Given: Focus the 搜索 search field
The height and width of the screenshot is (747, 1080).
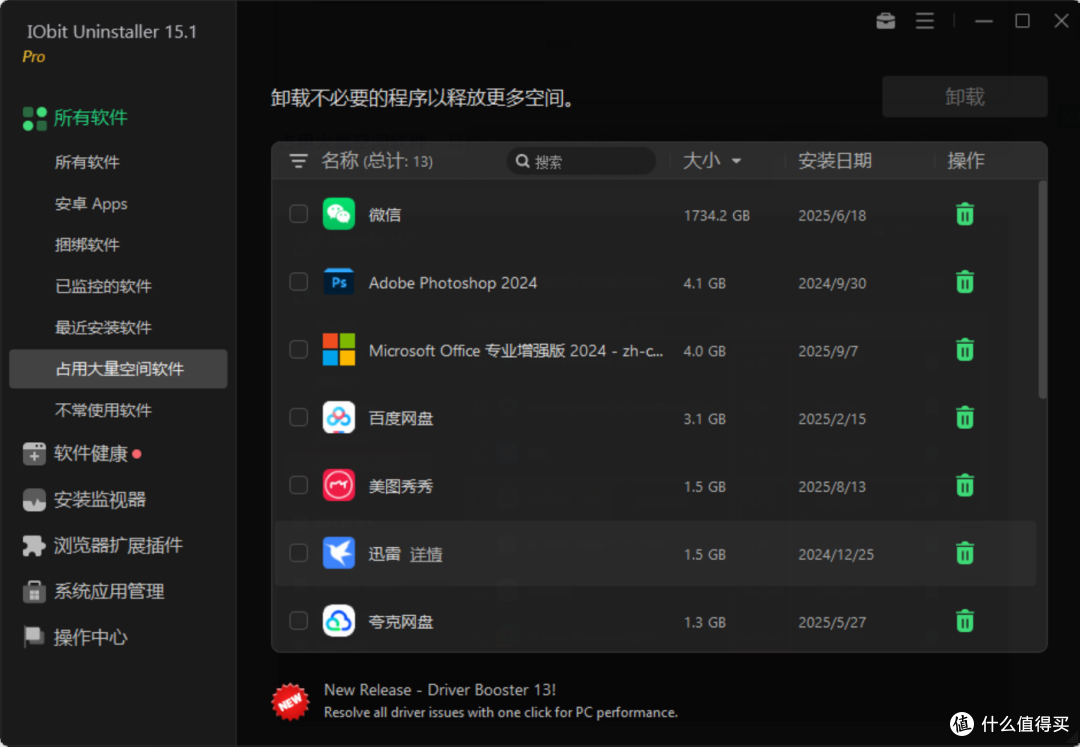Looking at the screenshot, I should pyautogui.click(x=581, y=161).
